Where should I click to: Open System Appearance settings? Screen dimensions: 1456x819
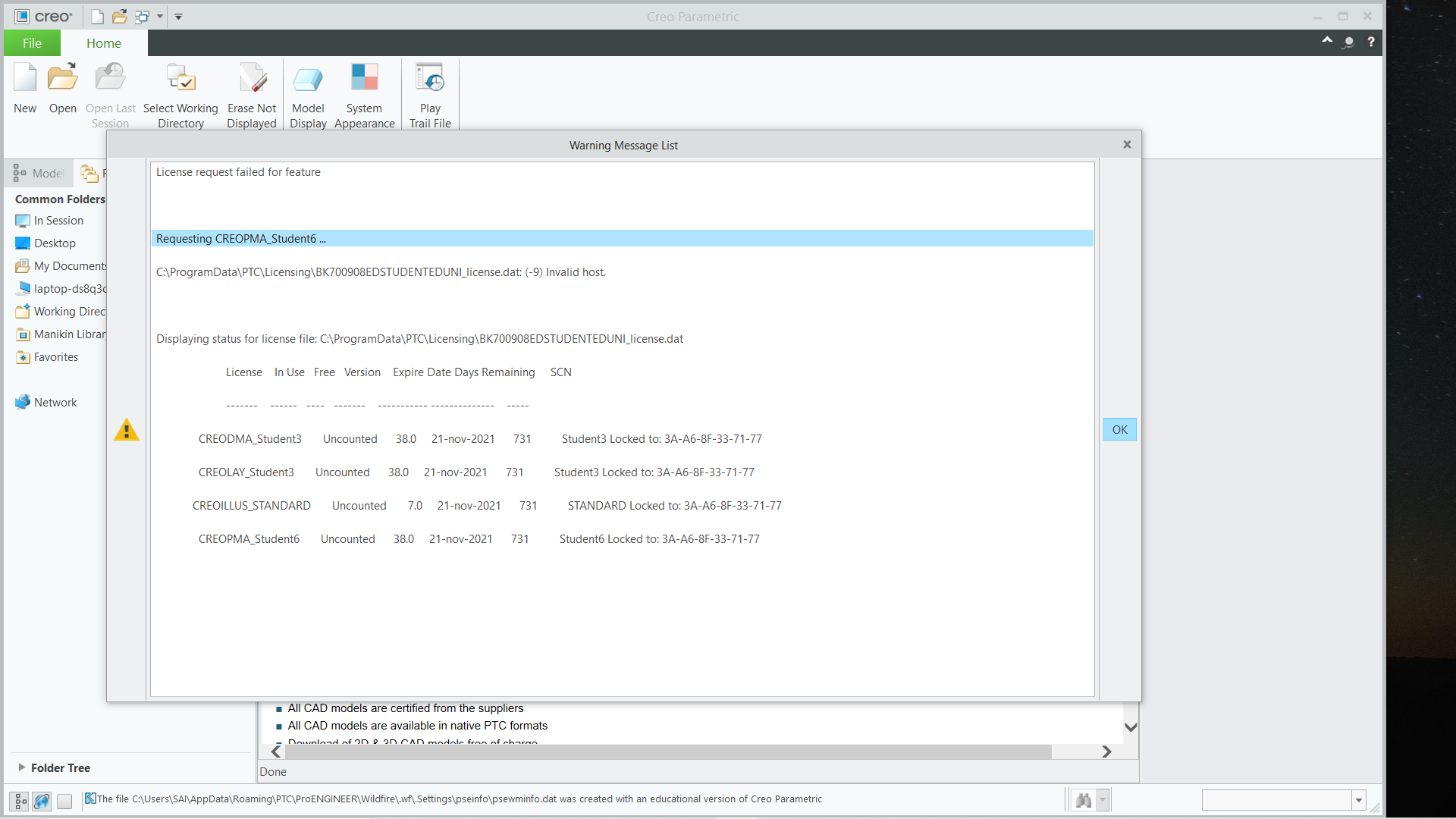click(x=364, y=93)
